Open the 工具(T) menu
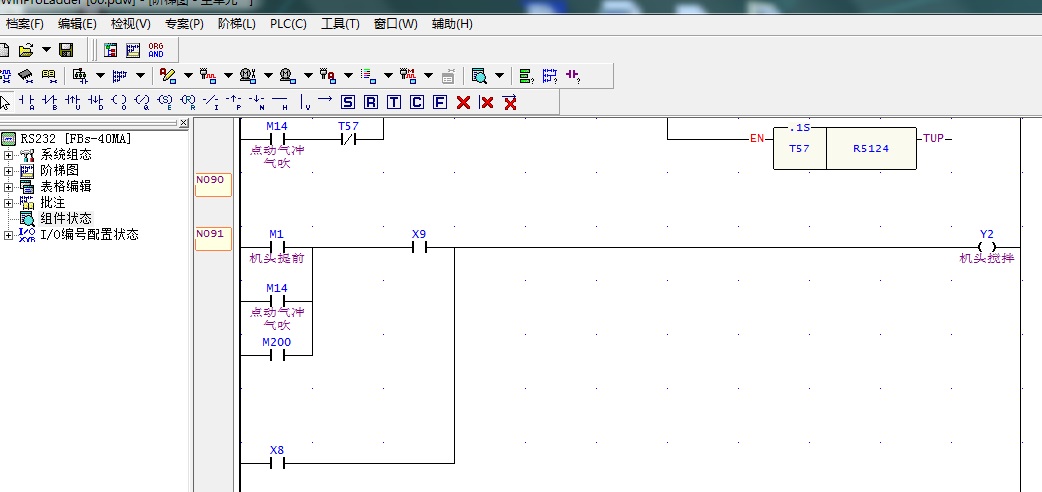Viewport: 1042px width, 492px height. pos(340,23)
